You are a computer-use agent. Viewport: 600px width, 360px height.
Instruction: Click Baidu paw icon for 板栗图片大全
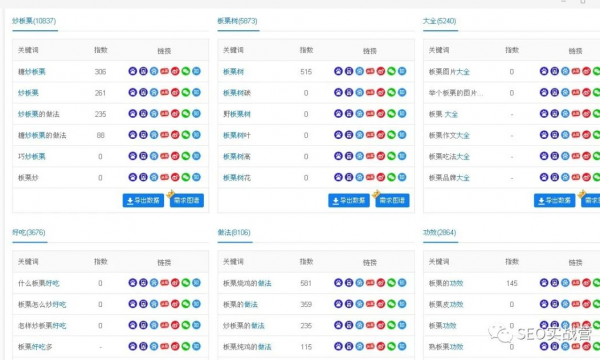544,71
